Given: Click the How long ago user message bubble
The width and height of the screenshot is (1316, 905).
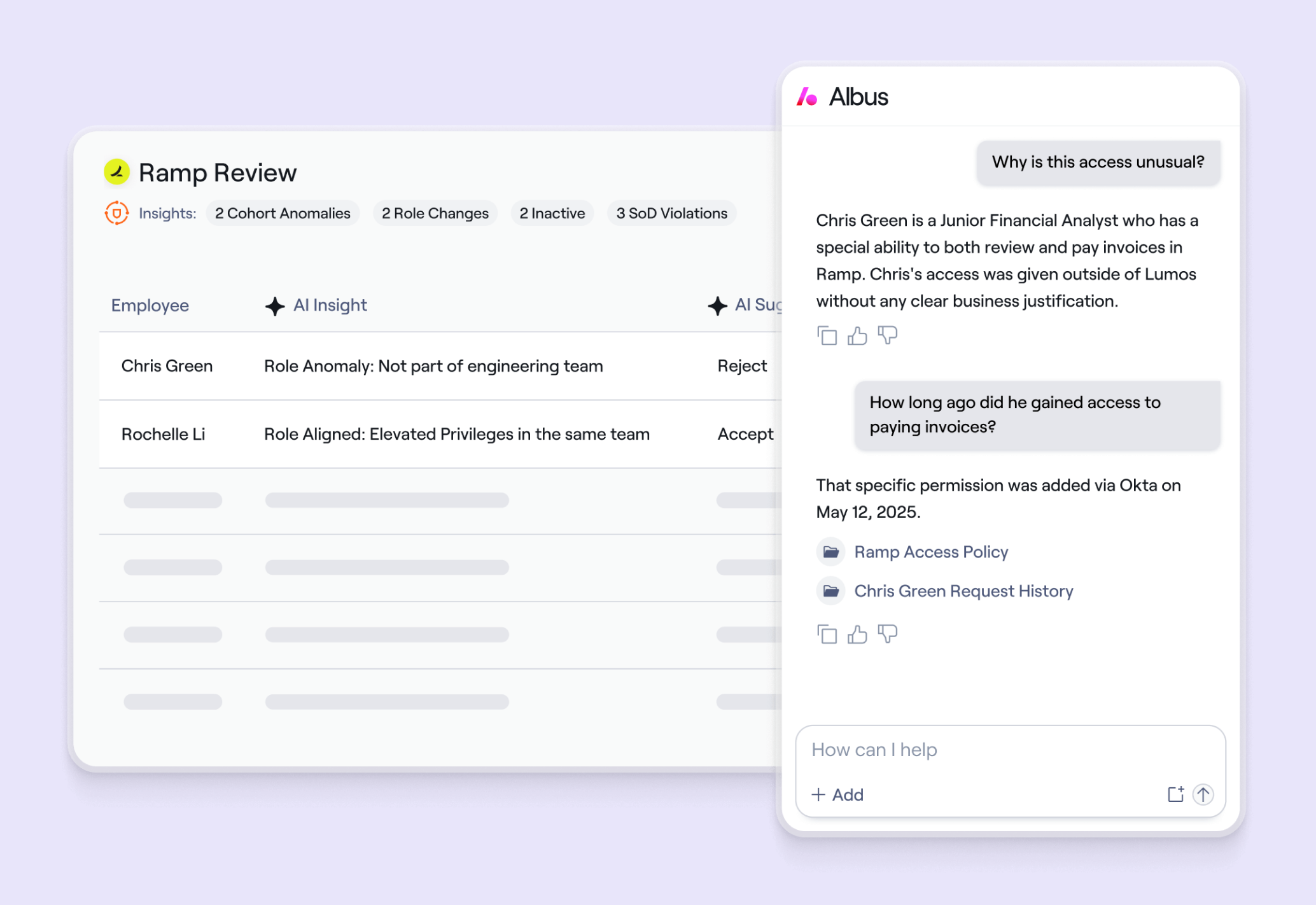Looking at the screenshot, I should (1037, 415).
